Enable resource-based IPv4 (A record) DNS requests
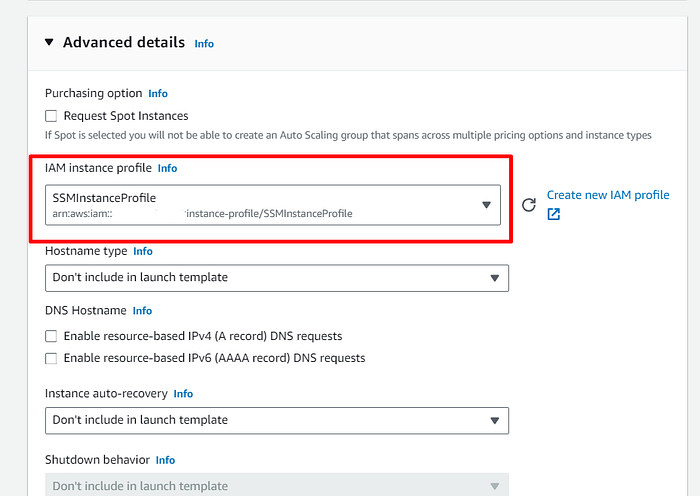The width and height of the screenshot is (700, 496). point(52,336)
